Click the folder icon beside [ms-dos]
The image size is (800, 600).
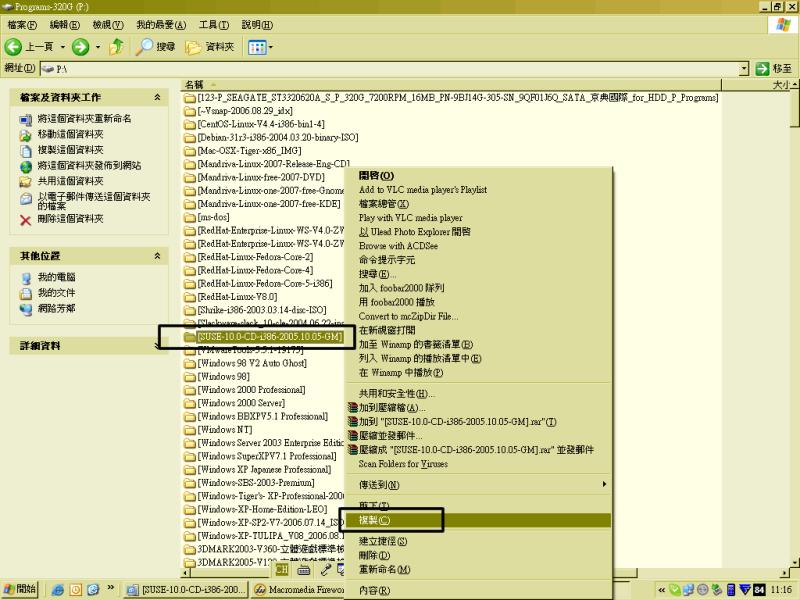tap(190, 217)
